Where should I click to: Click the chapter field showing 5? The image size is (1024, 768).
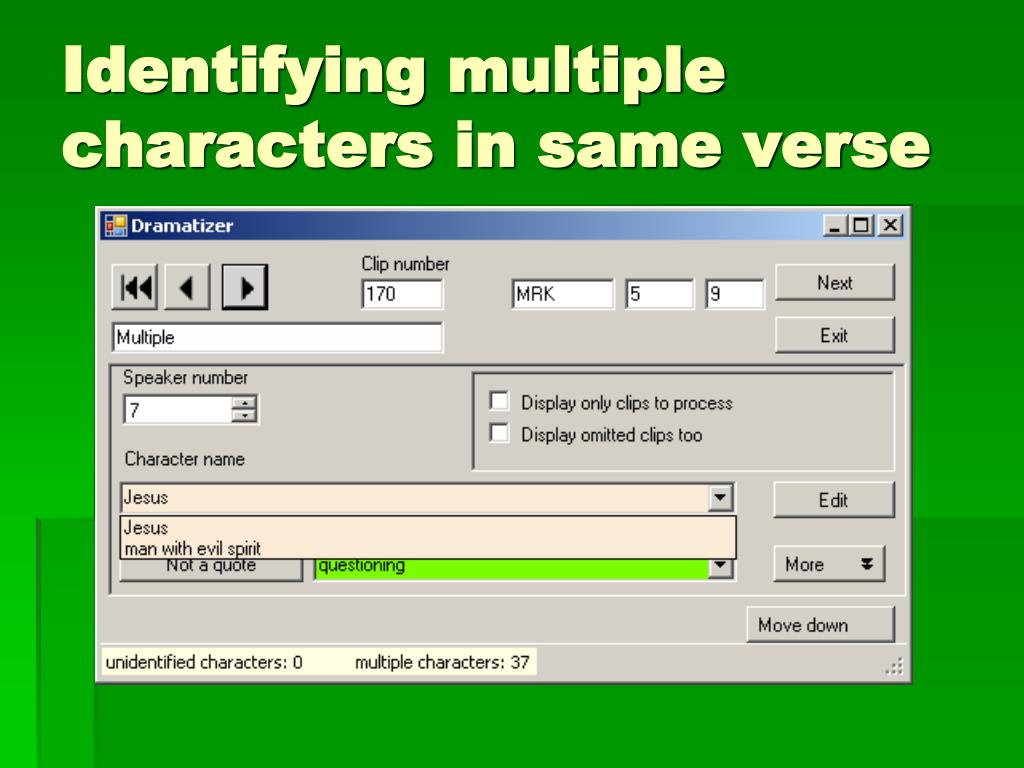coord(659,294)
